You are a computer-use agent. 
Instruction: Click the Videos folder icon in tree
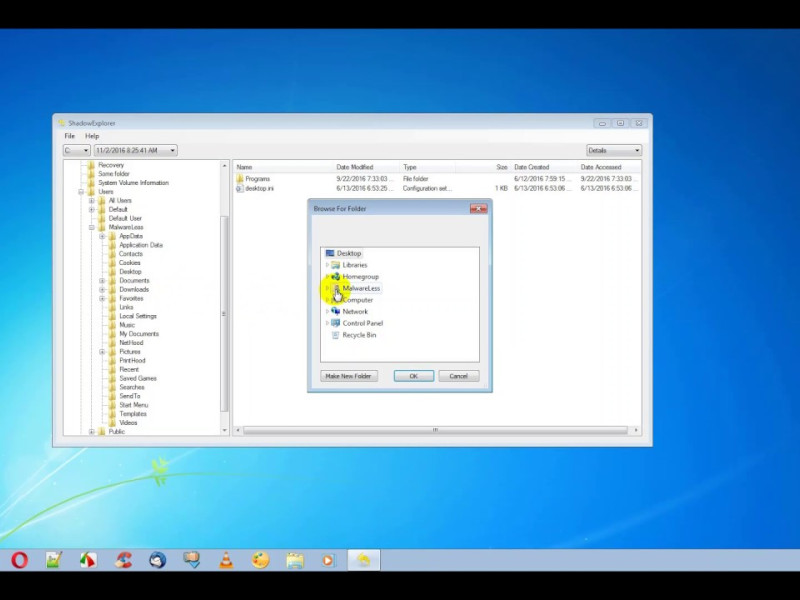click(112, 422)
